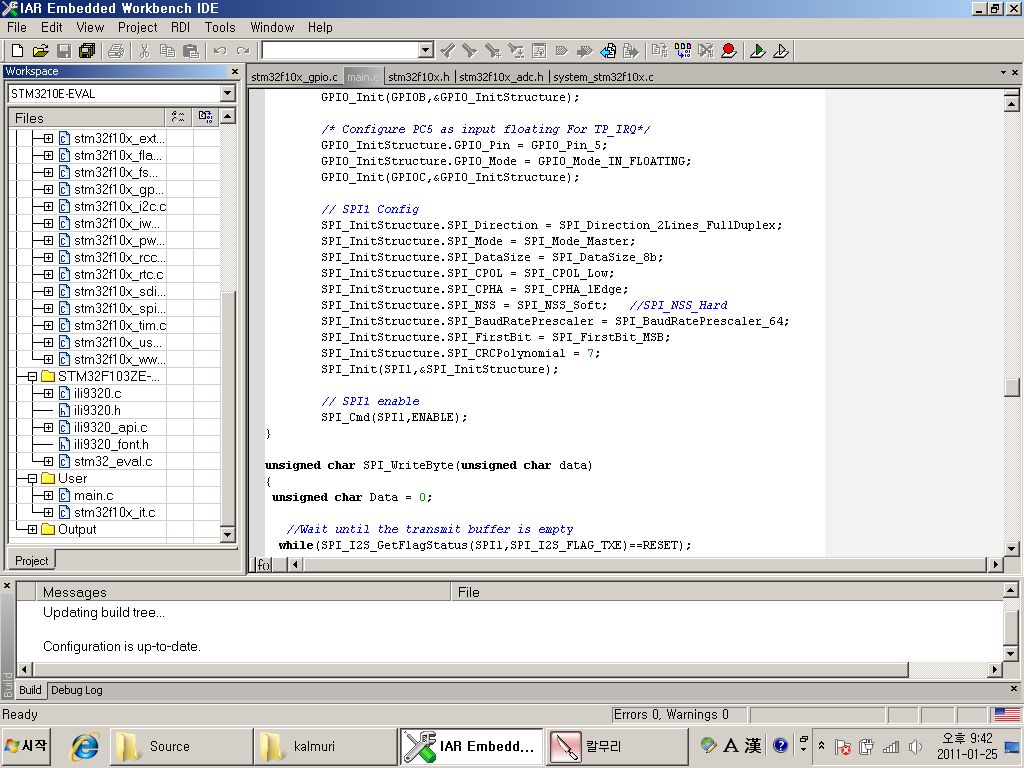Select stm32f10x_it.c in the file tree
This screenshot has width=1024, height=768.
click(114, 513)
